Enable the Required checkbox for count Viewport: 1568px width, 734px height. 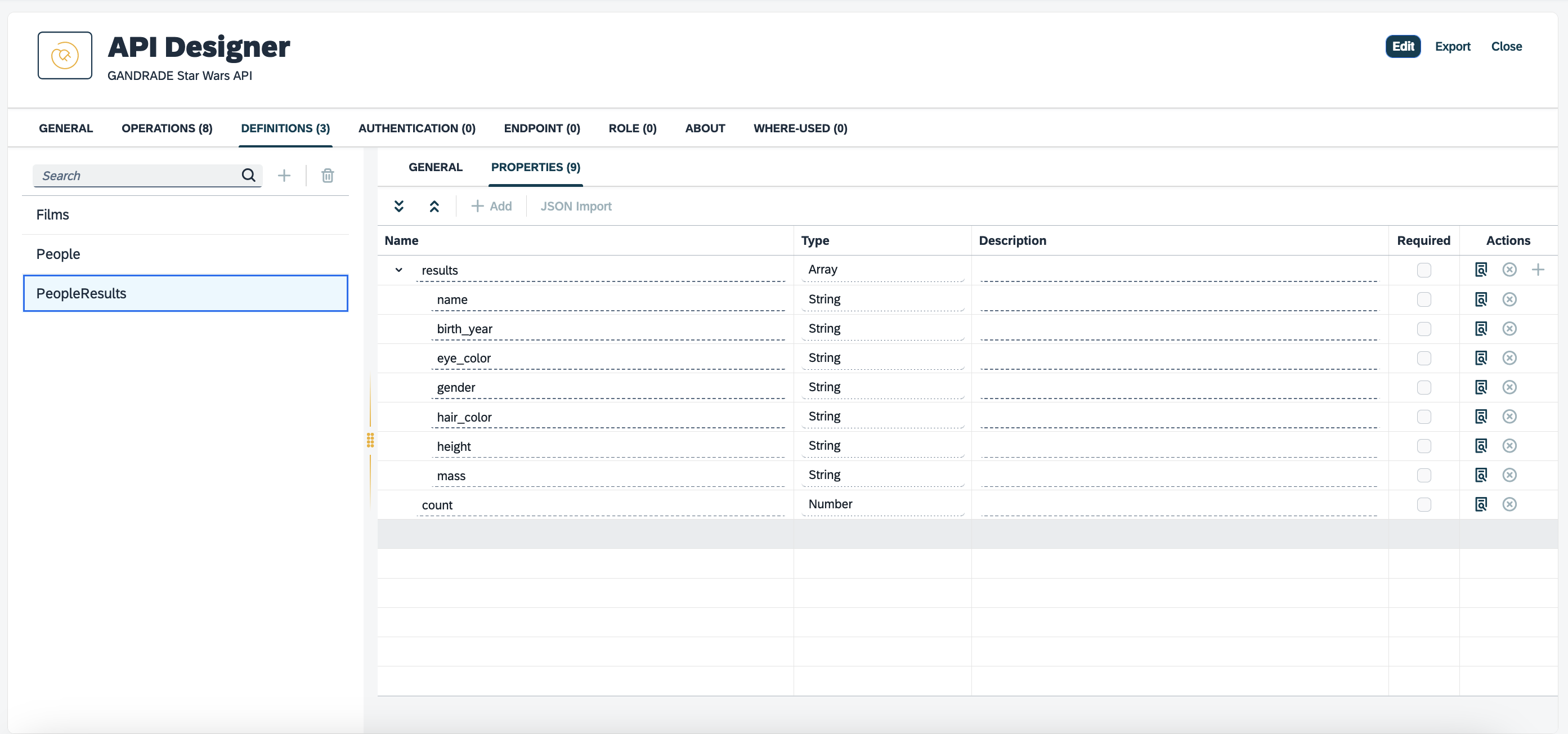tap(1424, 504)
